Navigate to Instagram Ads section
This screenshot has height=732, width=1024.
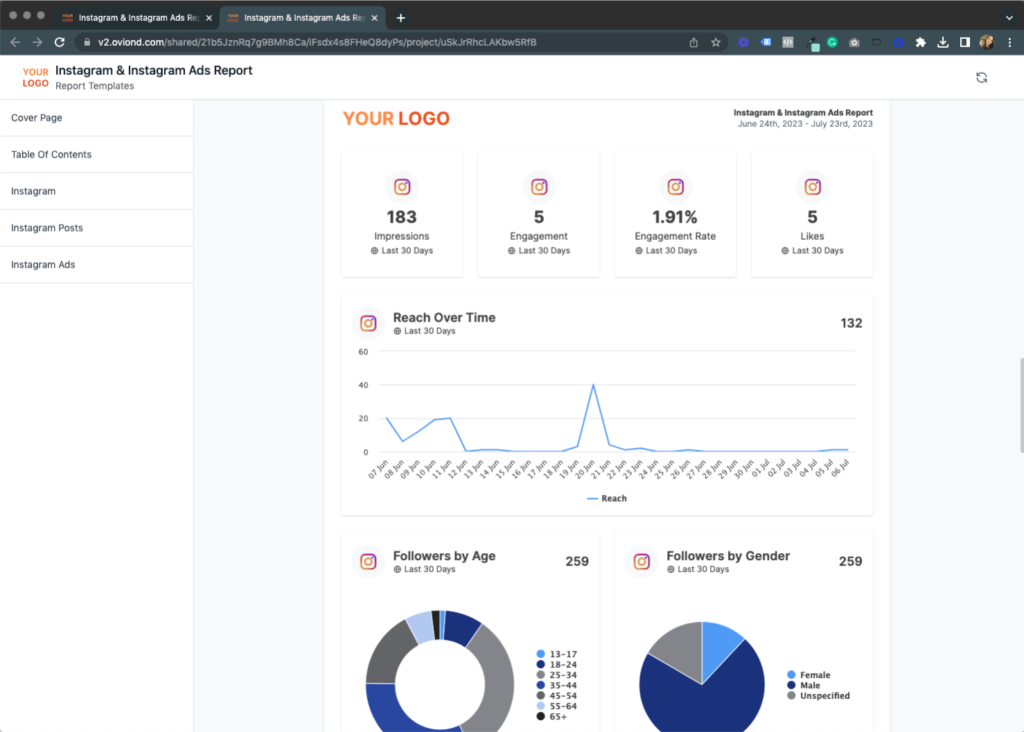(97, 264)
